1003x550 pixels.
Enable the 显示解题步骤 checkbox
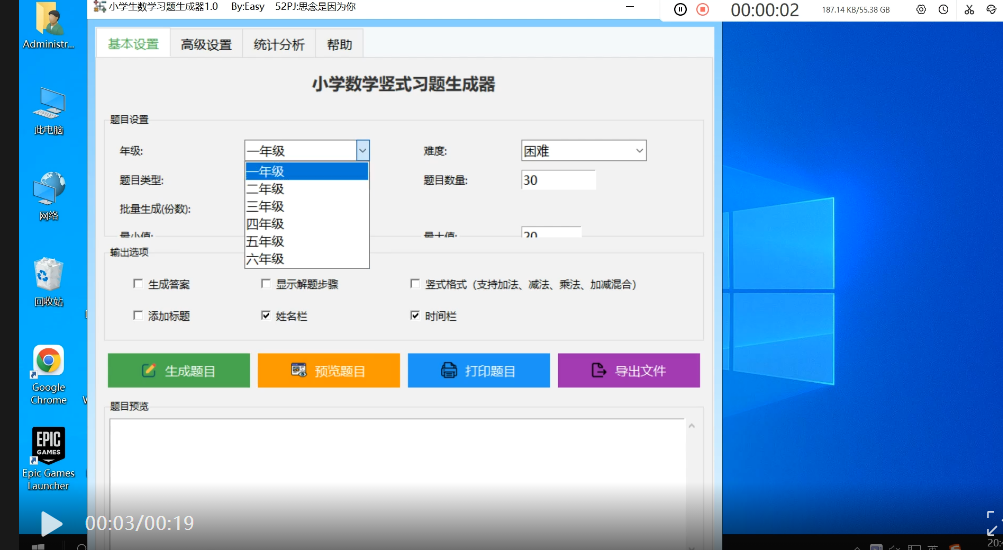pyautogui.click(x=265, y=283)
